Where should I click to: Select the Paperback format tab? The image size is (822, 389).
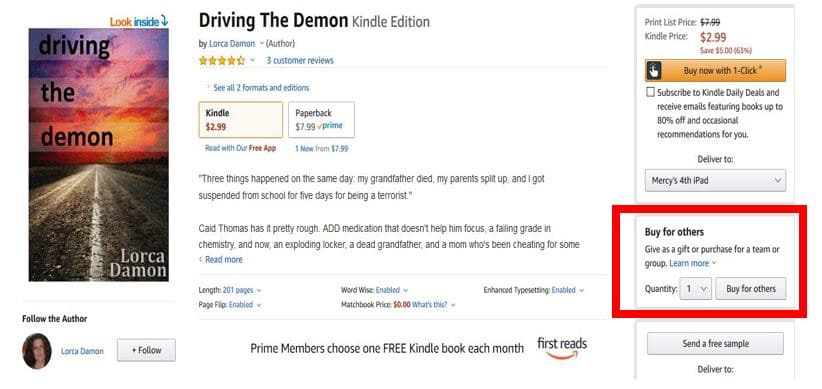point(321,120)
